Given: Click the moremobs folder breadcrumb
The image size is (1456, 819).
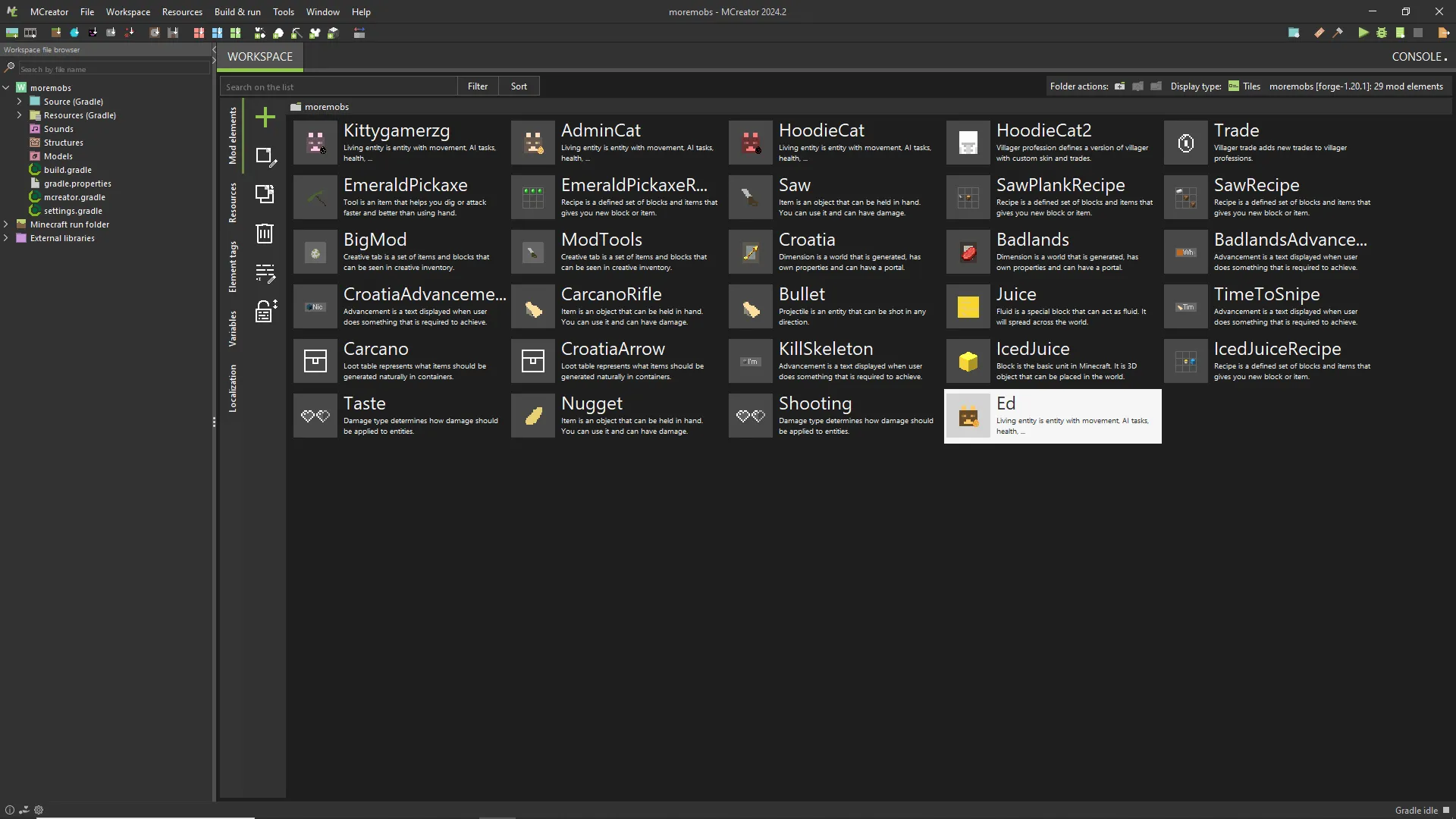Looking at the screenshot, I should point(320,107).
